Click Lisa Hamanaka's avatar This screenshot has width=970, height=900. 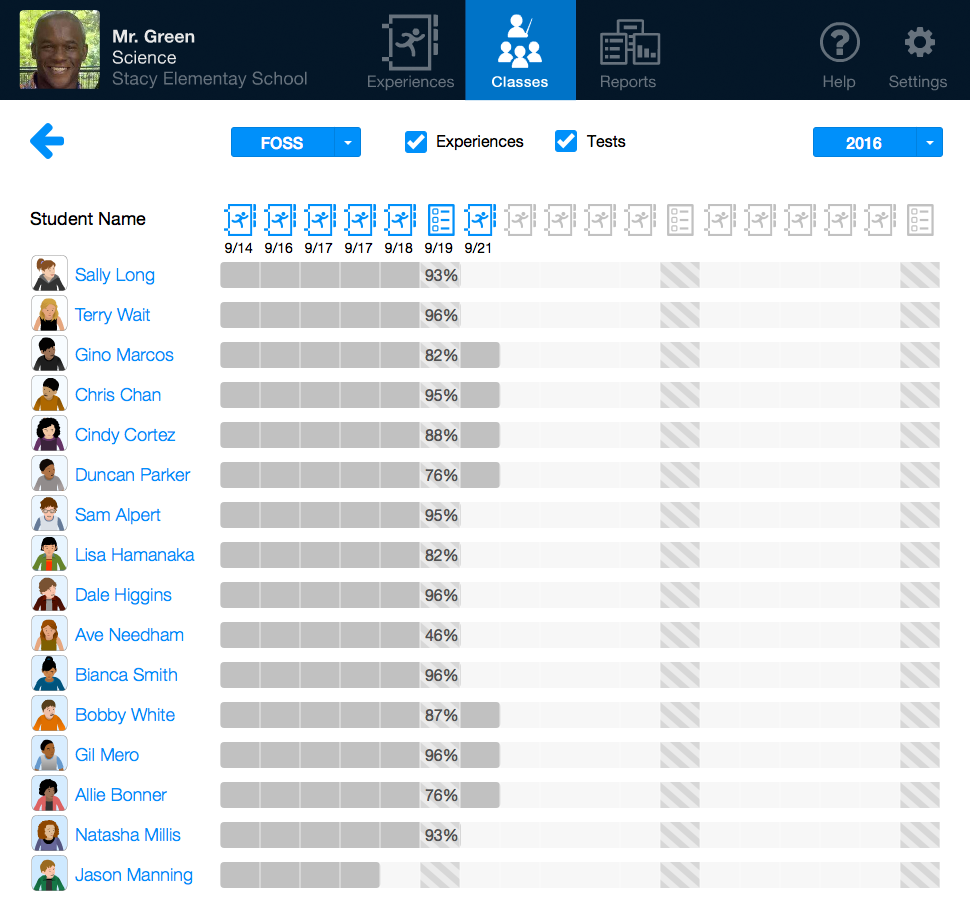click(x=49, y=554)
